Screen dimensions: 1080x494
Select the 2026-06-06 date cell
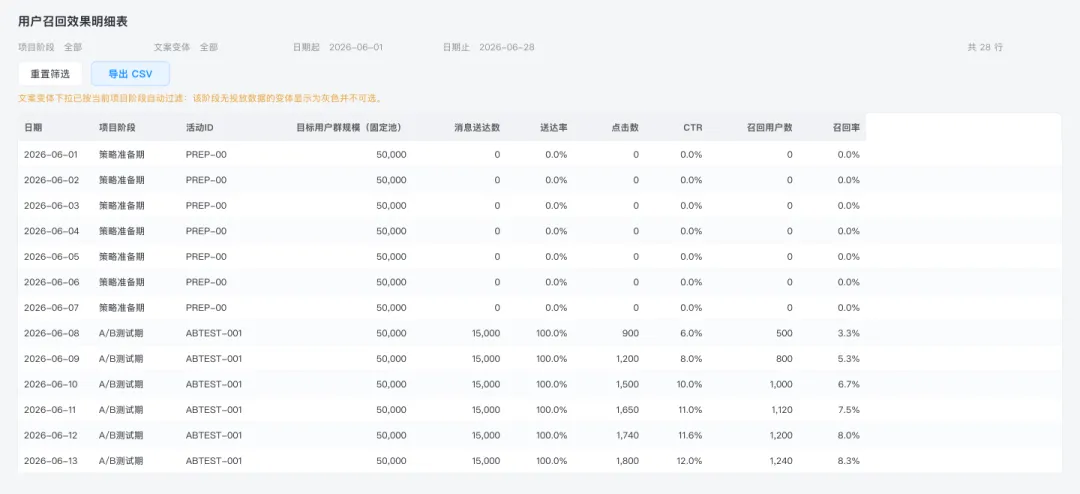tap(52, 282)
